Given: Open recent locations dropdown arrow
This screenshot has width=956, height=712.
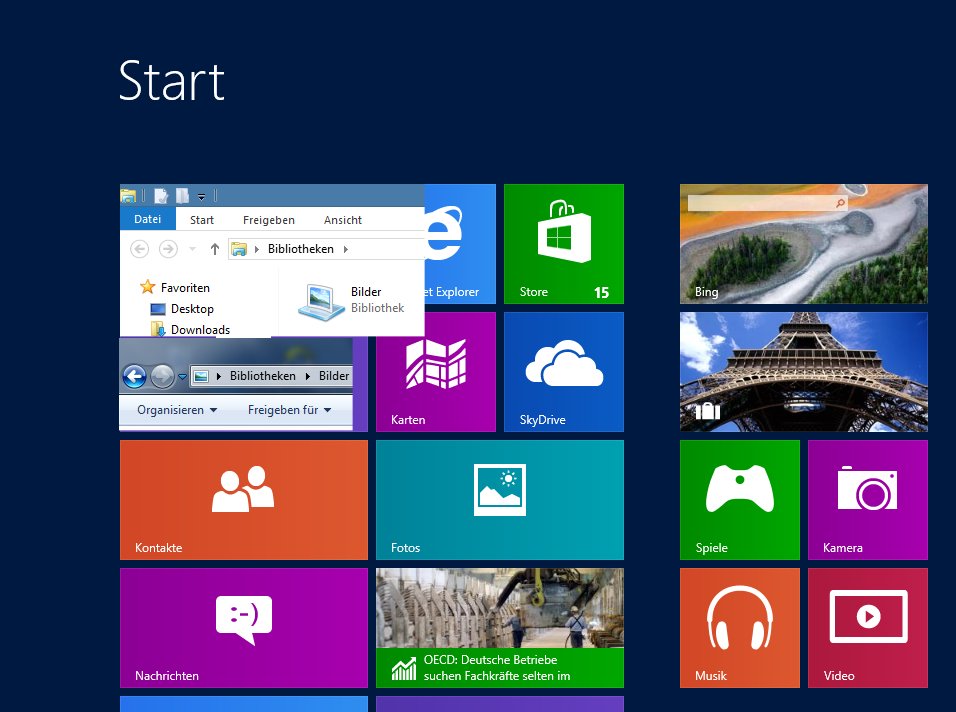Looking at the screenshot, I should [x=193, y=249].
